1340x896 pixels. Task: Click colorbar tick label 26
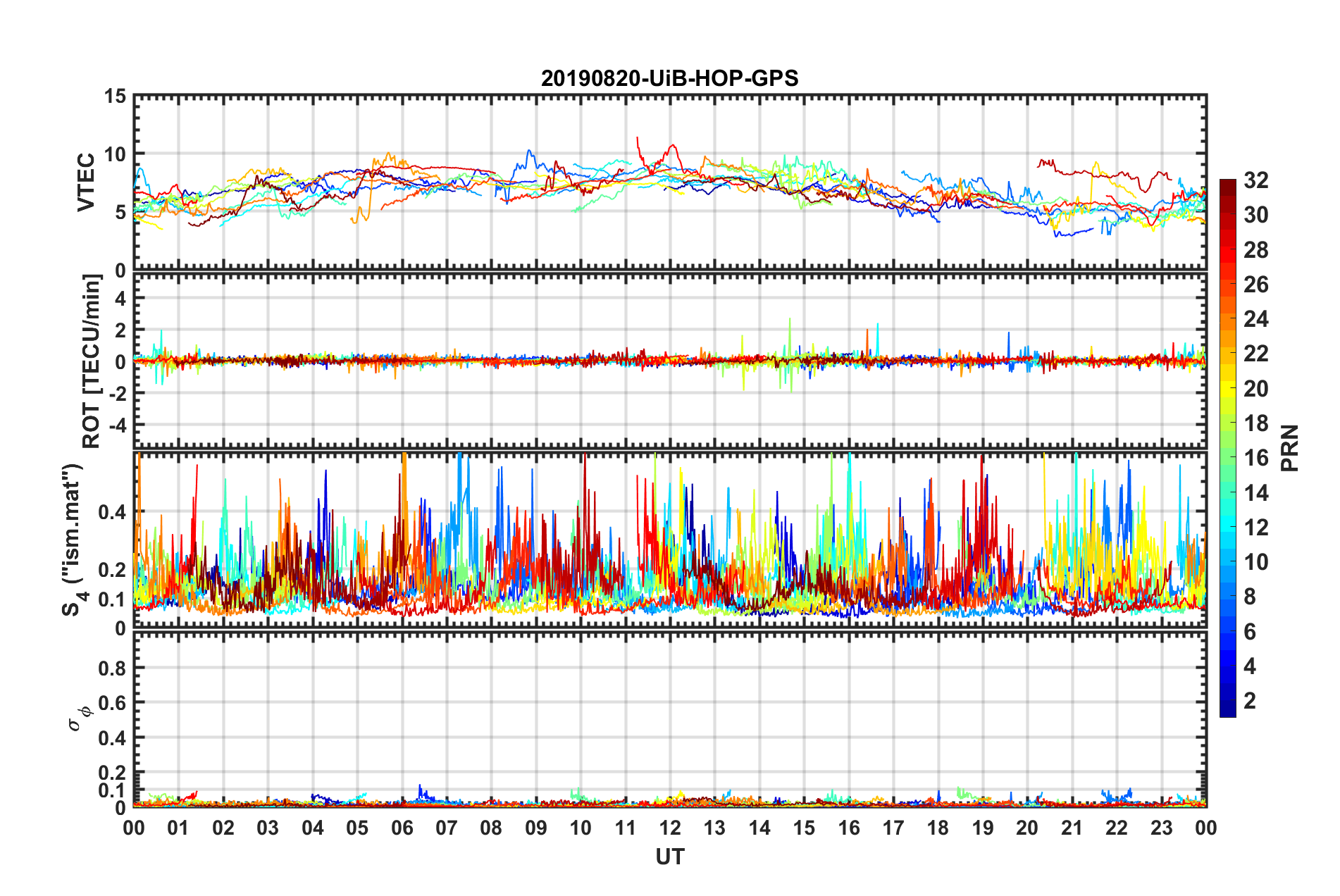click(x=1255, y=285)
